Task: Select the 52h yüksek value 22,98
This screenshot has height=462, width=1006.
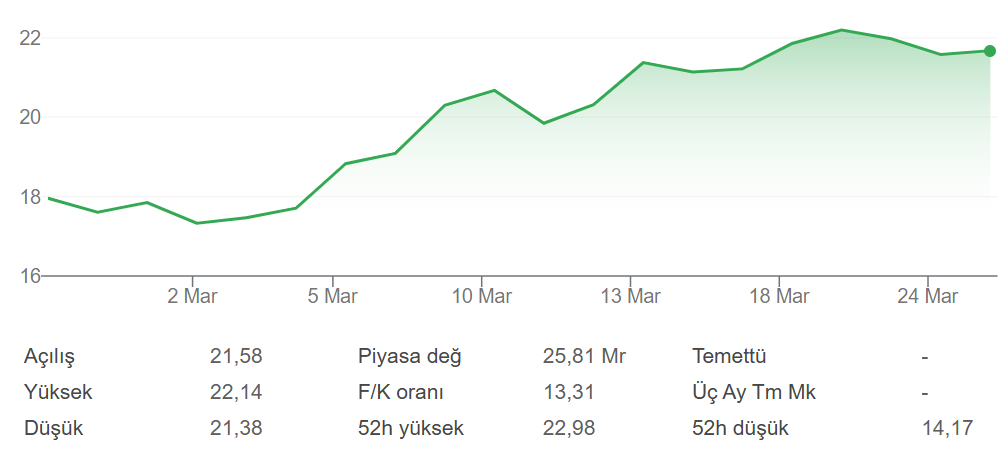Action: 568,429
